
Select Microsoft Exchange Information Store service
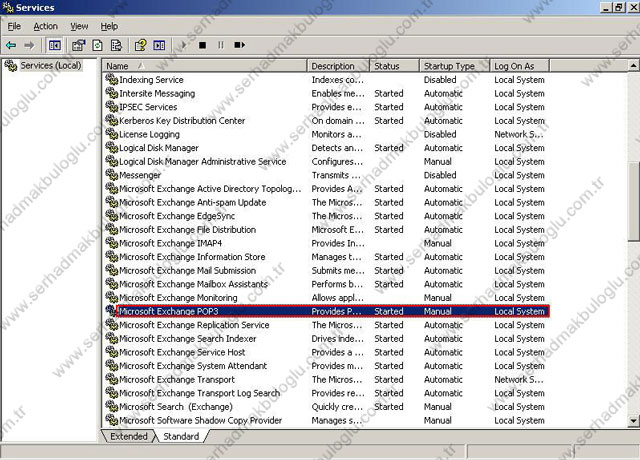point(192,257)
